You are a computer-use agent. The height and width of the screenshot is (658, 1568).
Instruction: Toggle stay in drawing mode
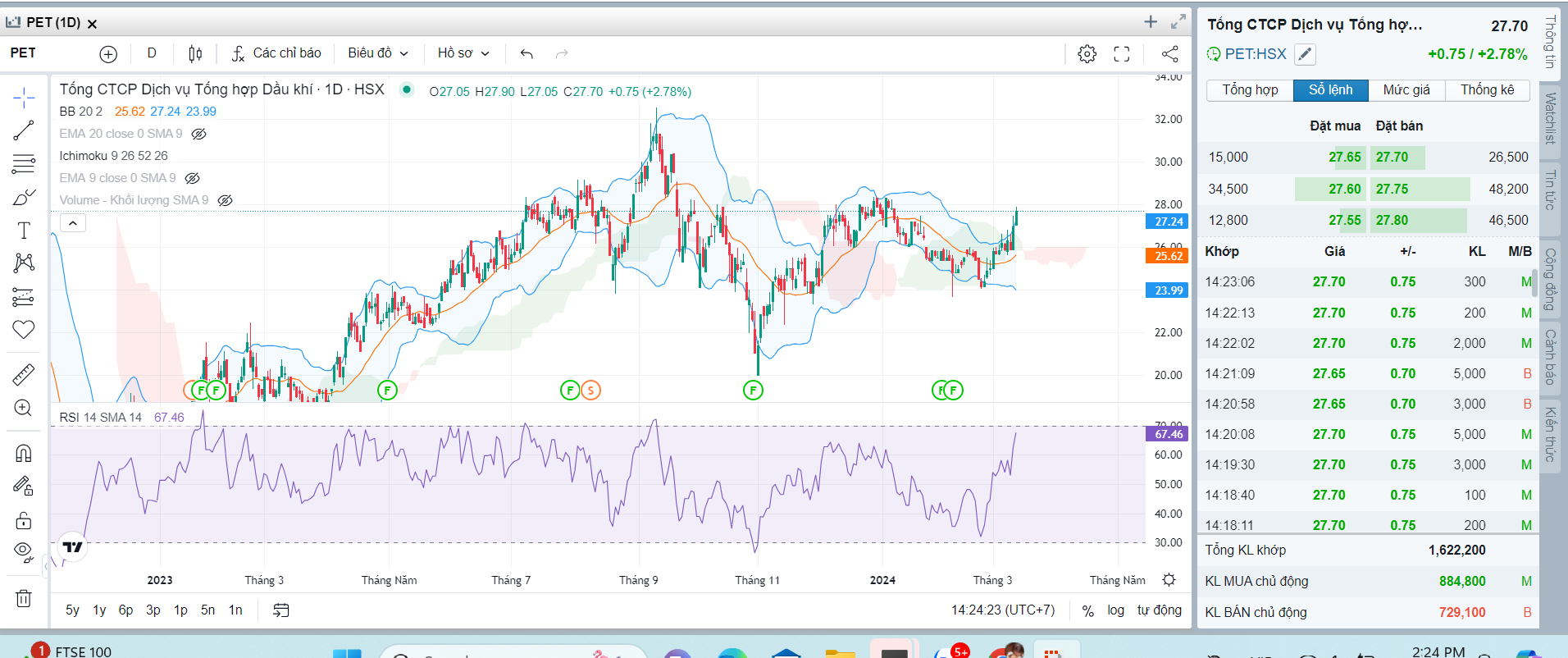pyautogui.click(x=24, y=487)
